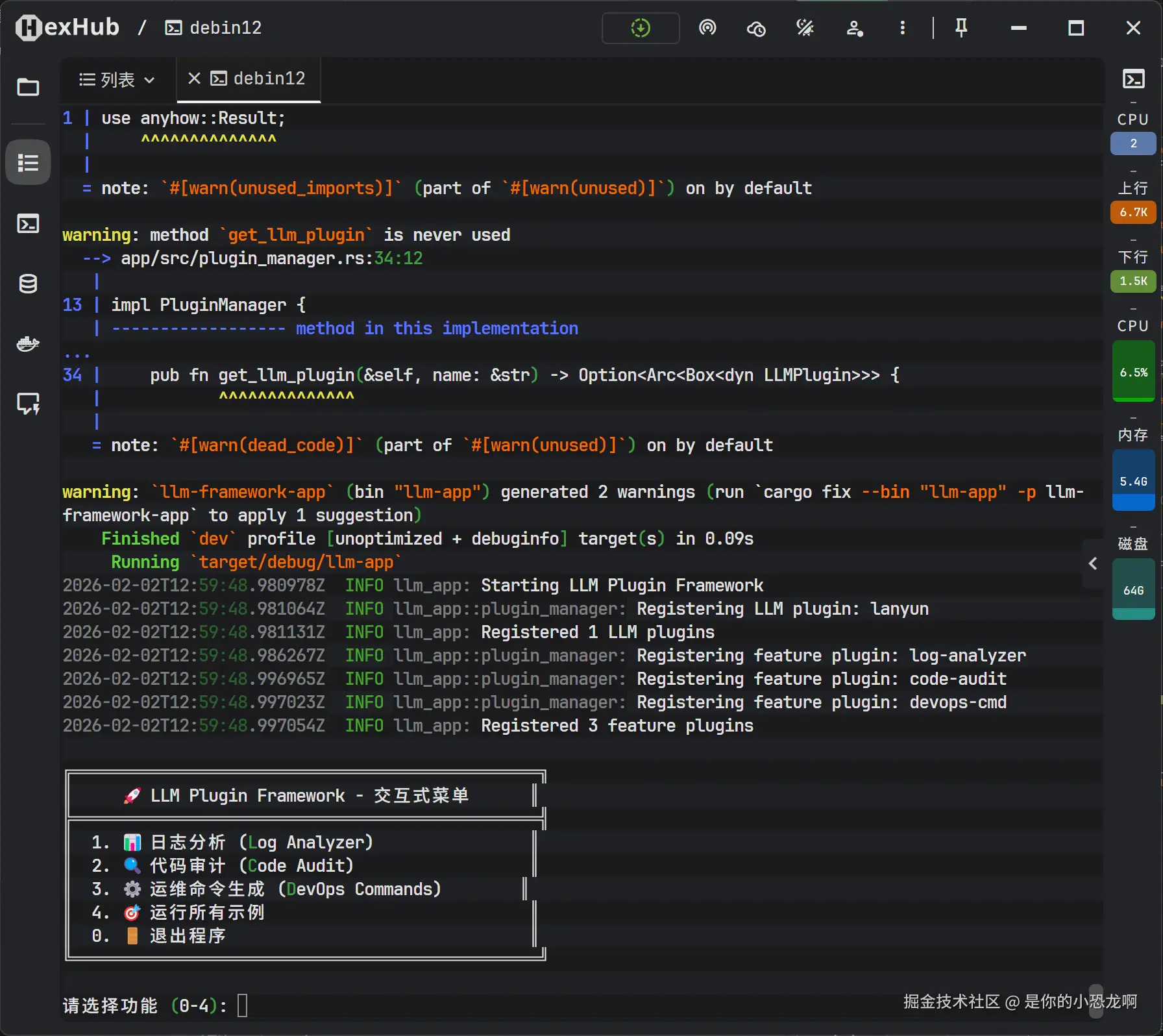Screen dimensions: 1163x1036
Task: Open the Docker whale sidebar icon
Action: 28,343
